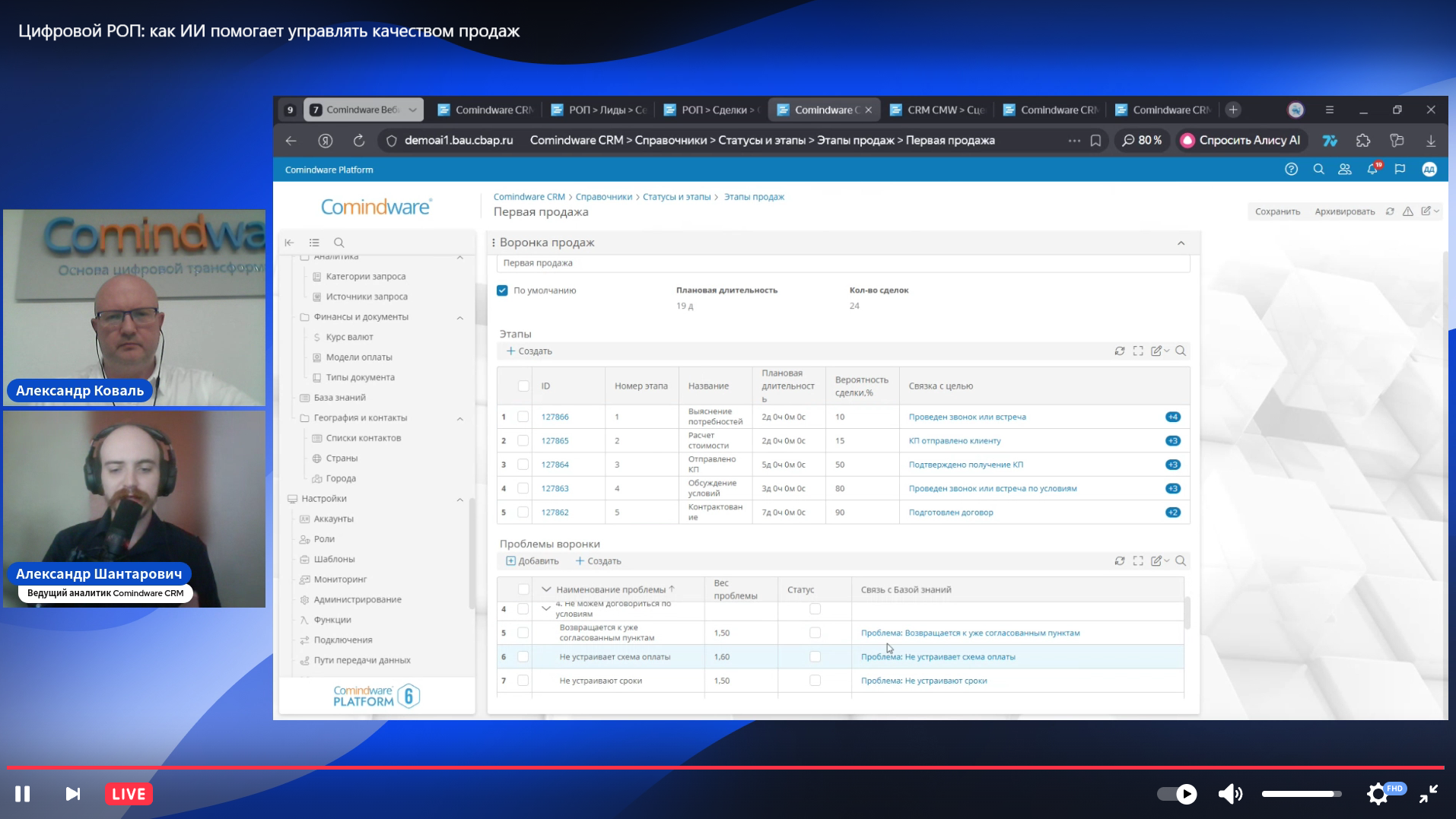Adjust the video volume slider
The image size is (1456, 819).
point(1302,794)
